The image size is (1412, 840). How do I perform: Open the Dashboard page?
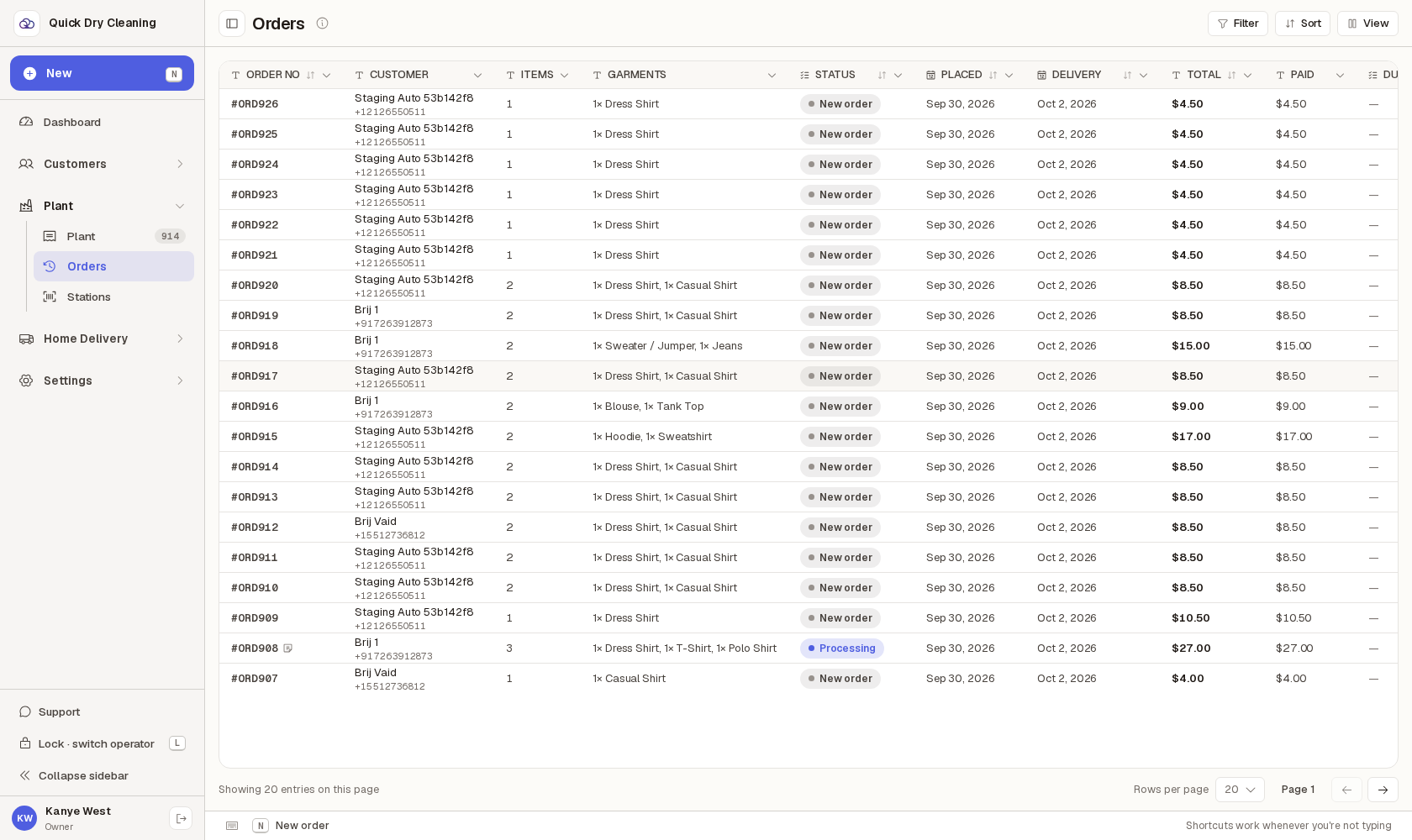click(x=102, y=122)
